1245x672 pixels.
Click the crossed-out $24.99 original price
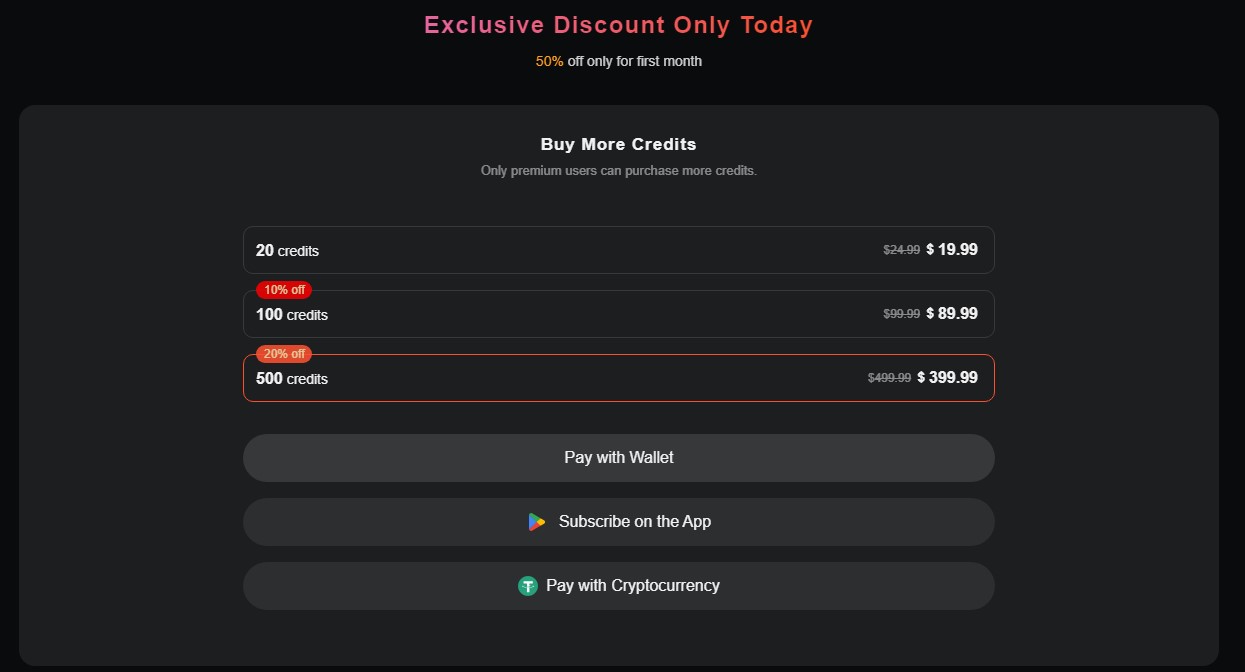click(901, 250)
